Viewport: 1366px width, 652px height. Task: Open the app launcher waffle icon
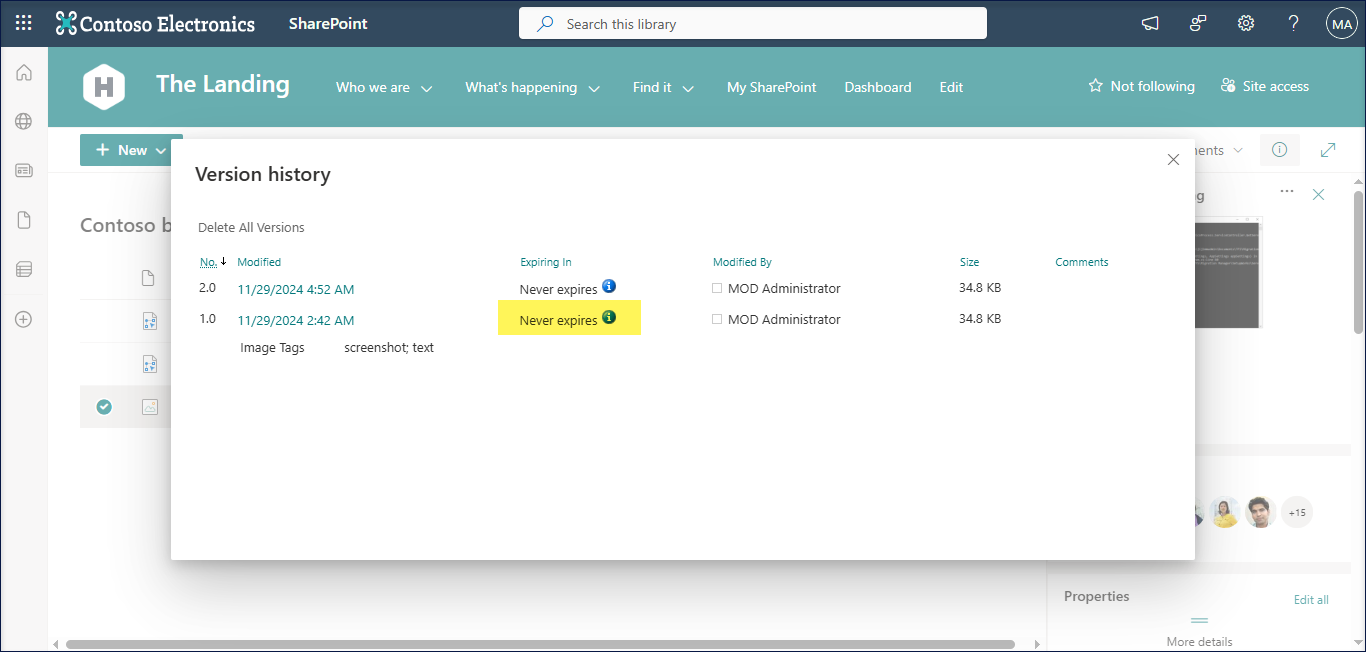tap(24, 24)
